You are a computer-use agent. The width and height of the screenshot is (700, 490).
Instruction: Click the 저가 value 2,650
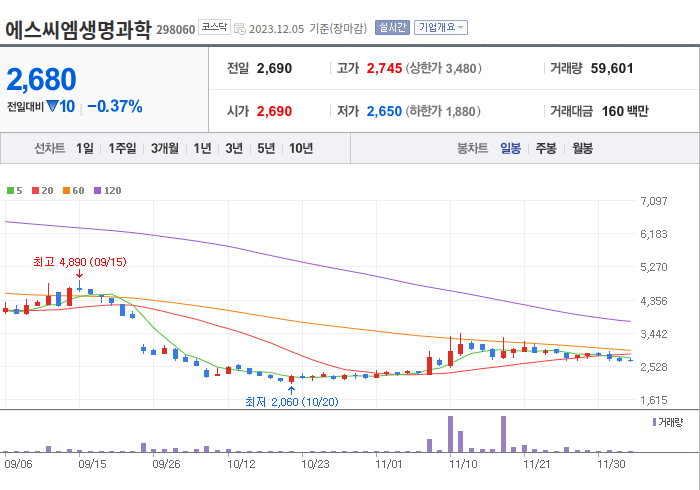click(384, 111)
